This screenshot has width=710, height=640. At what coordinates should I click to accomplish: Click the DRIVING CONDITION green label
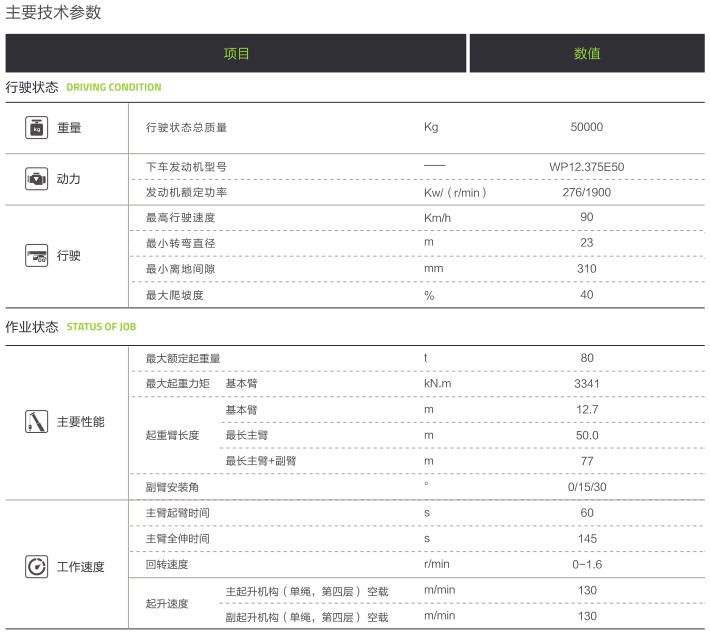point(114,87)
